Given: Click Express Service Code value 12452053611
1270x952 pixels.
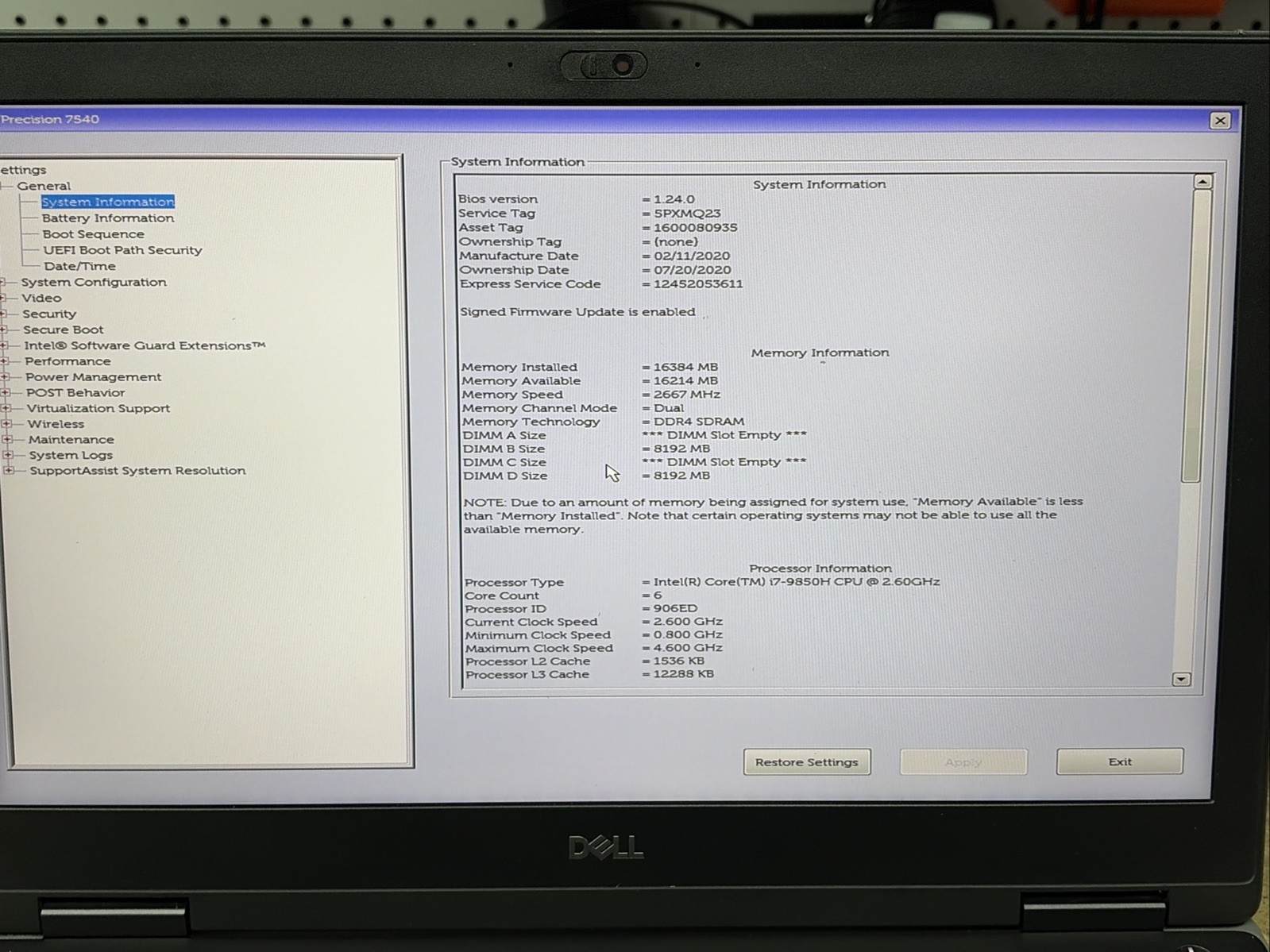Looking at the screenshot, I should tap(698, 284).
